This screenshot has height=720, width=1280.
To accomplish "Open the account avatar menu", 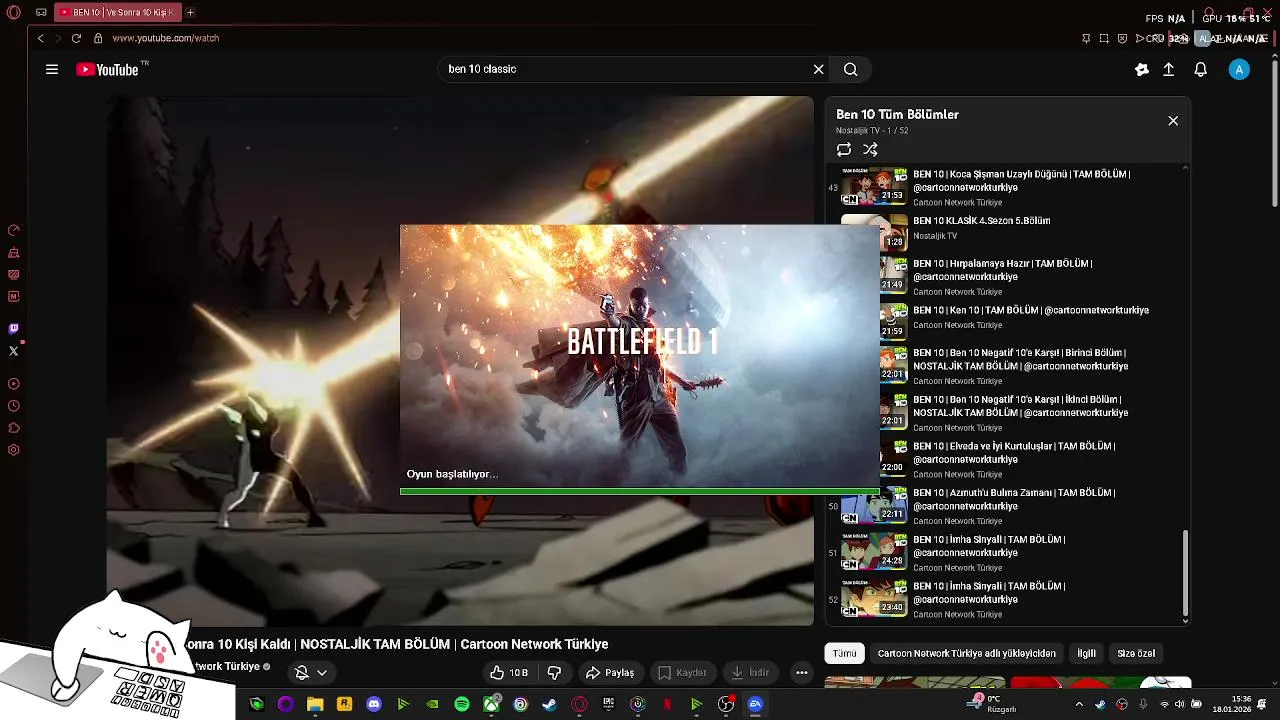I will 1239,69.
